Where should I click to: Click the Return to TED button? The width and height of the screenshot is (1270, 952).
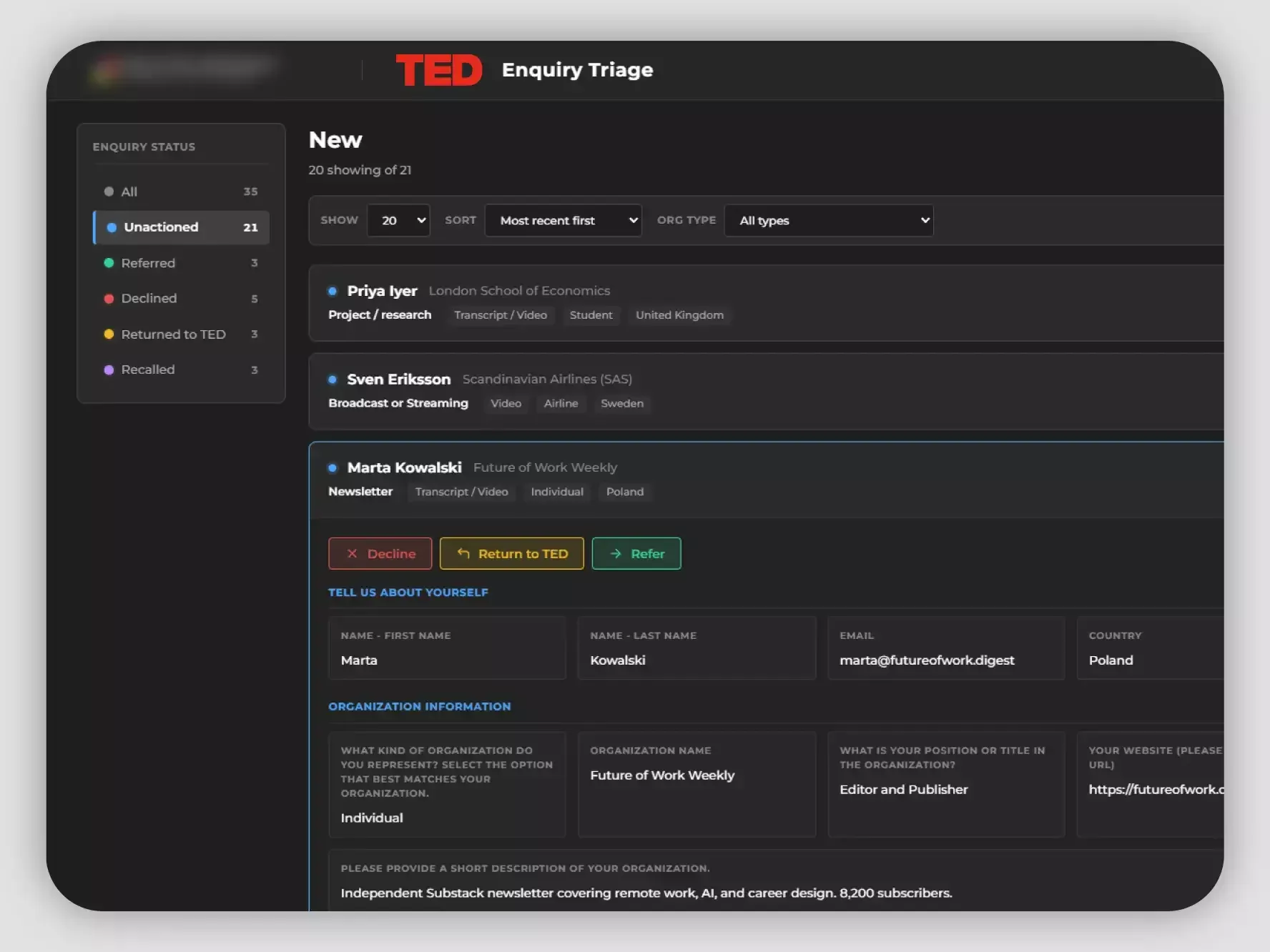[511, 554]
